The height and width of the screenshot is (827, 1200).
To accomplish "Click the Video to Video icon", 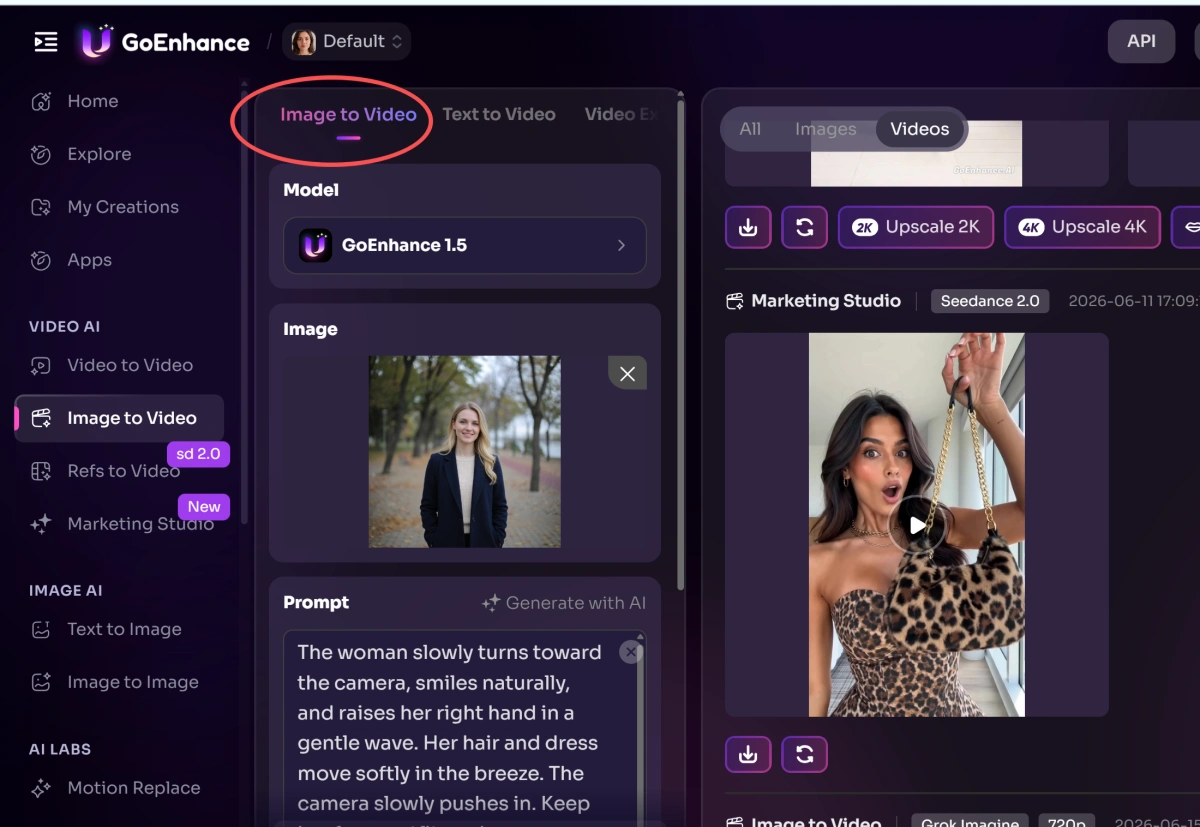I will coord(41,365).
